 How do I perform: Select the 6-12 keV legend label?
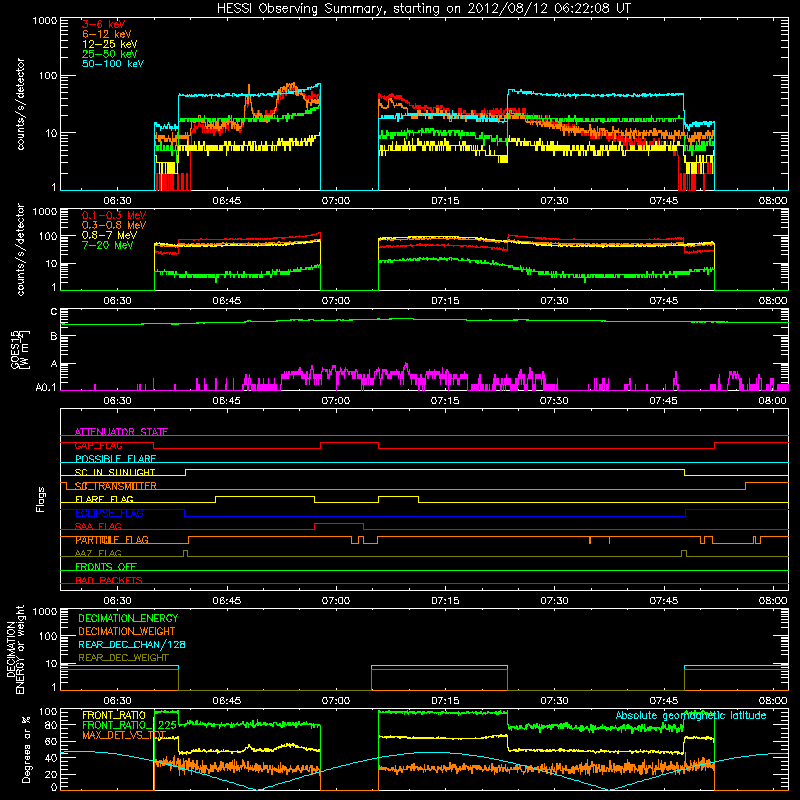point(106,34)
